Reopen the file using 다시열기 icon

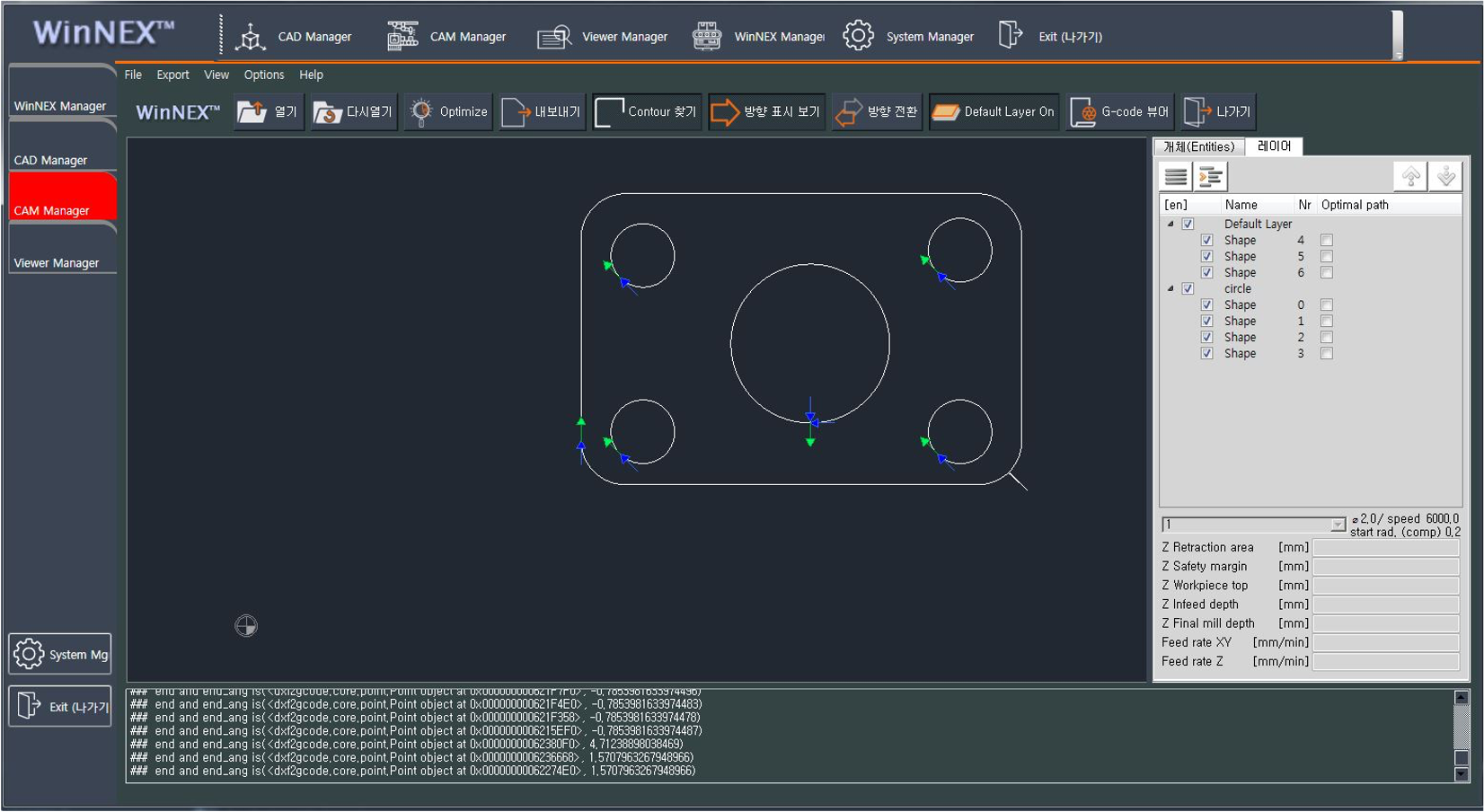pyautogui.click(x=328, y=112)
